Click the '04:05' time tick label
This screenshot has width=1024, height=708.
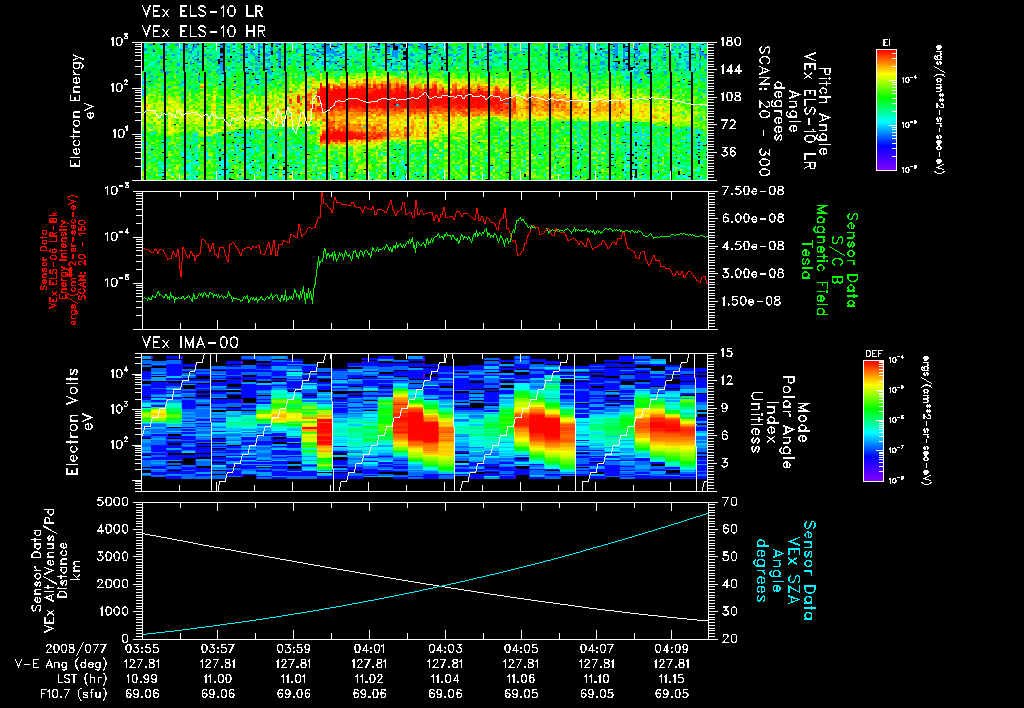[521, 649]
